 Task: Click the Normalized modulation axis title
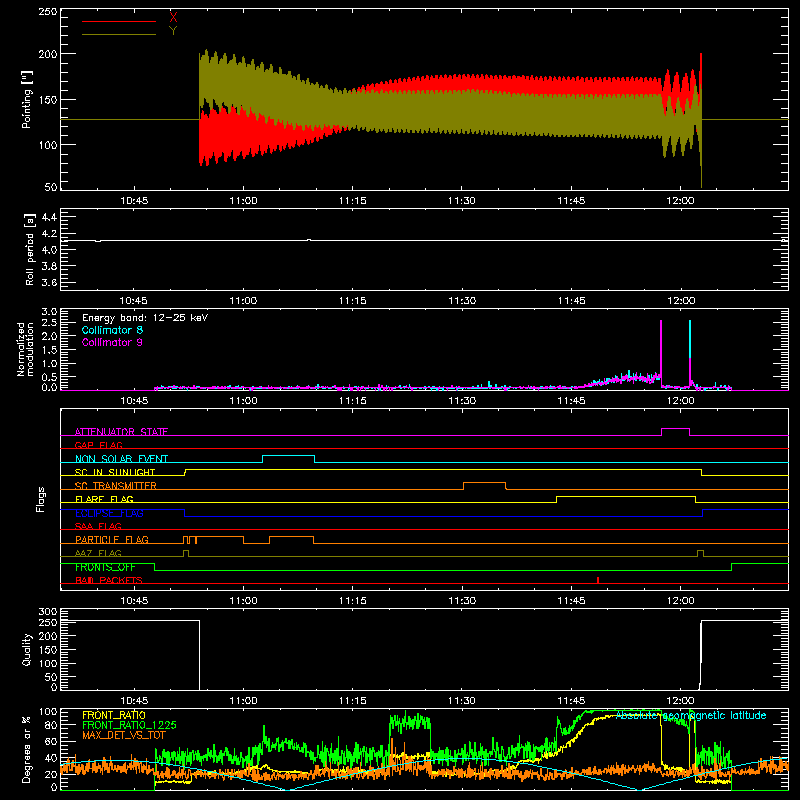(25, 349)
